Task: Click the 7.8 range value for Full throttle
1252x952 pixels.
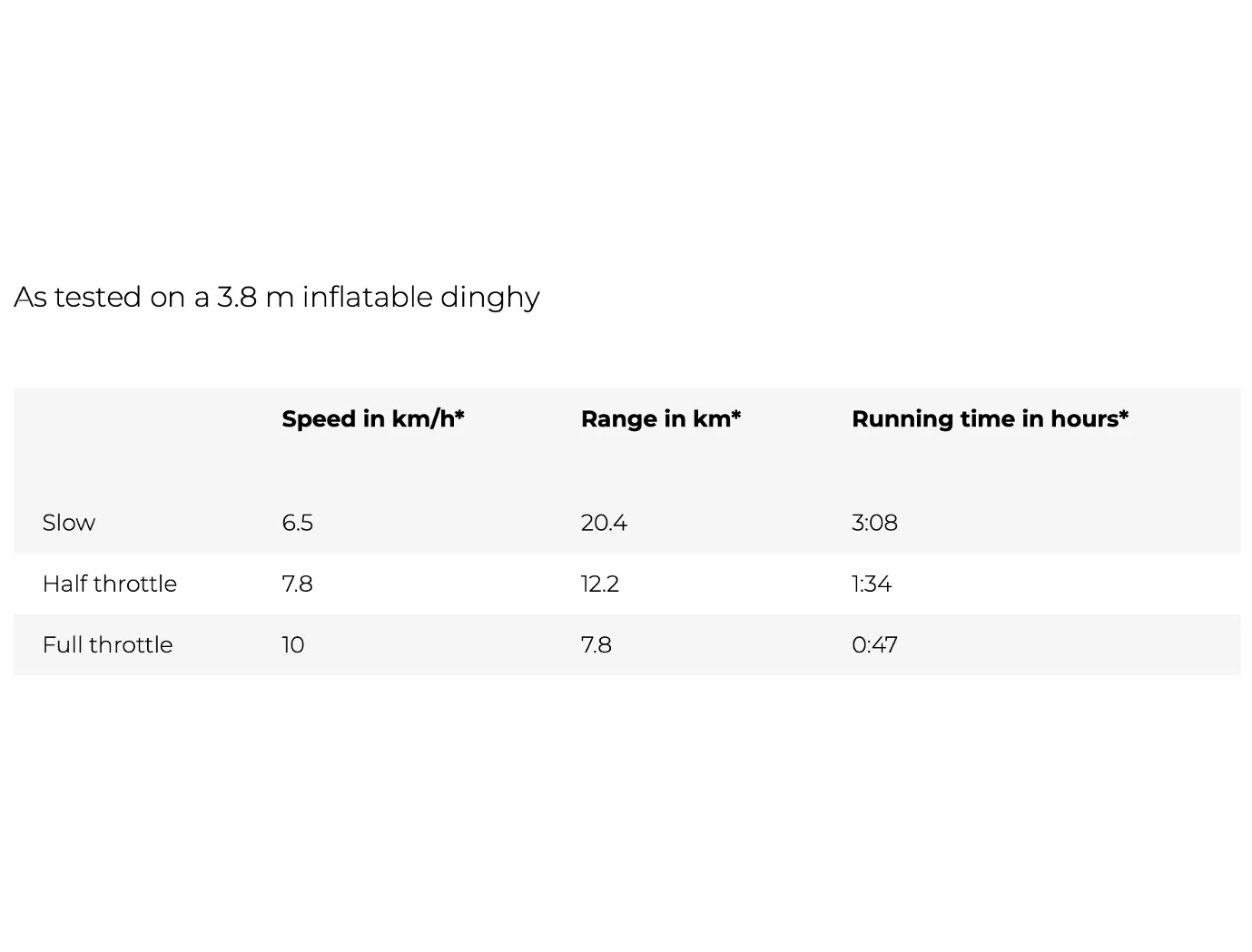Action: [x=596, y=644]
